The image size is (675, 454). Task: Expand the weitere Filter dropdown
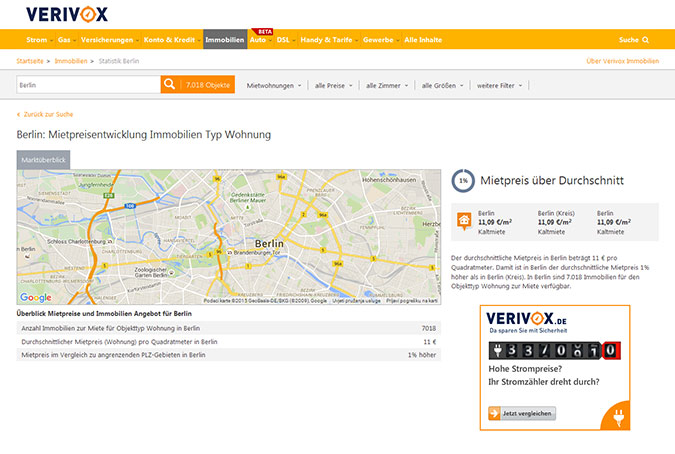pyautogui.click(x=499, y=86)
